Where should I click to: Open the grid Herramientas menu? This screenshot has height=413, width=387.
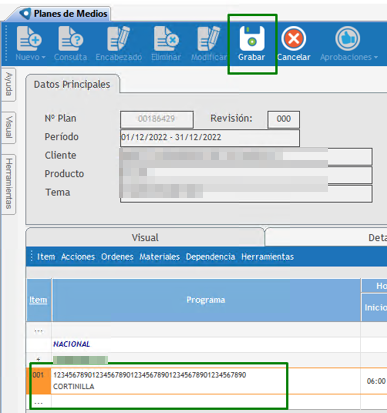tap(268, 257)
